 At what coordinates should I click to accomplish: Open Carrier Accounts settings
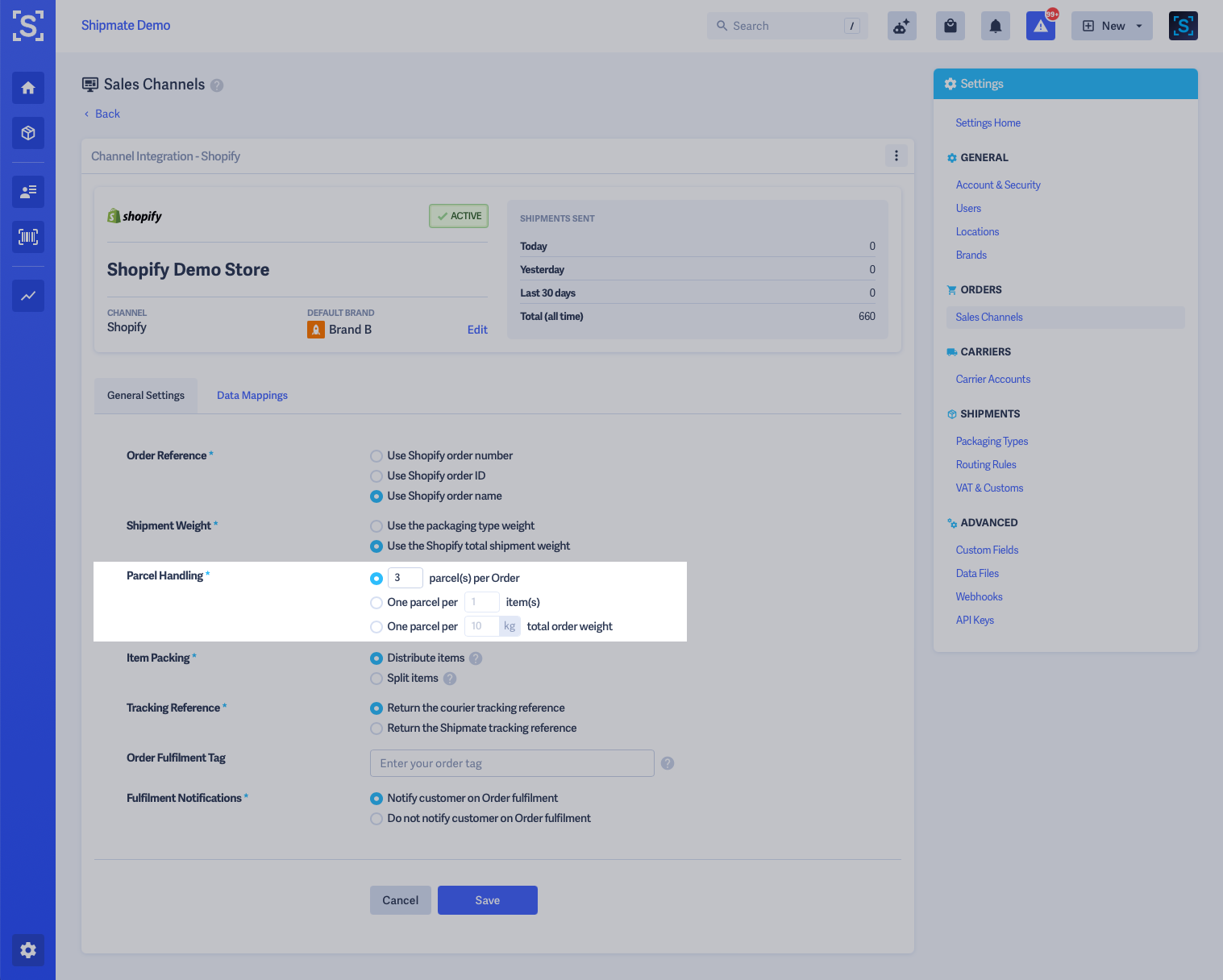pos(992,379)
